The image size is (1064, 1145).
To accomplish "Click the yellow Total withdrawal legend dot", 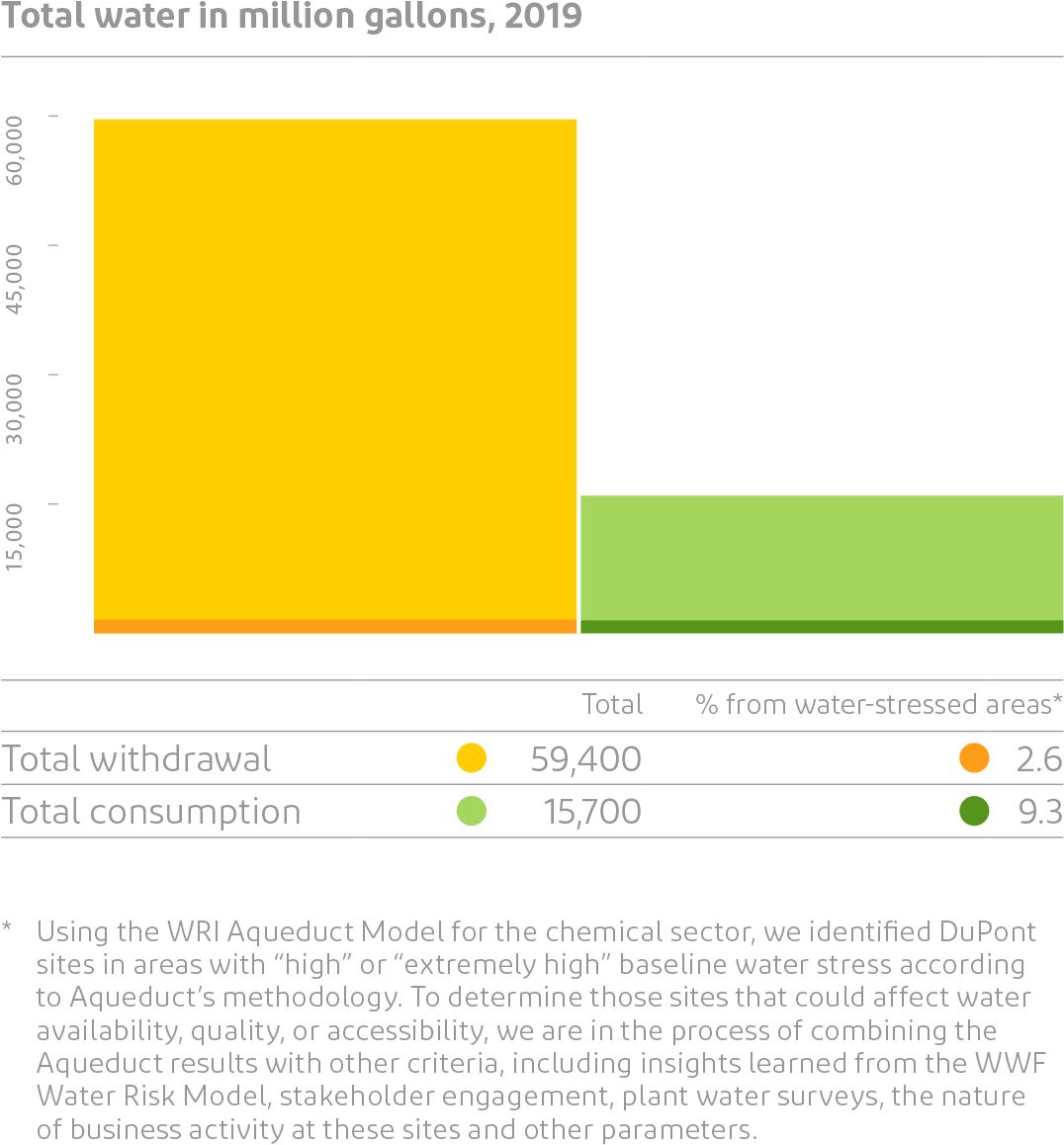I will (472, 758).
